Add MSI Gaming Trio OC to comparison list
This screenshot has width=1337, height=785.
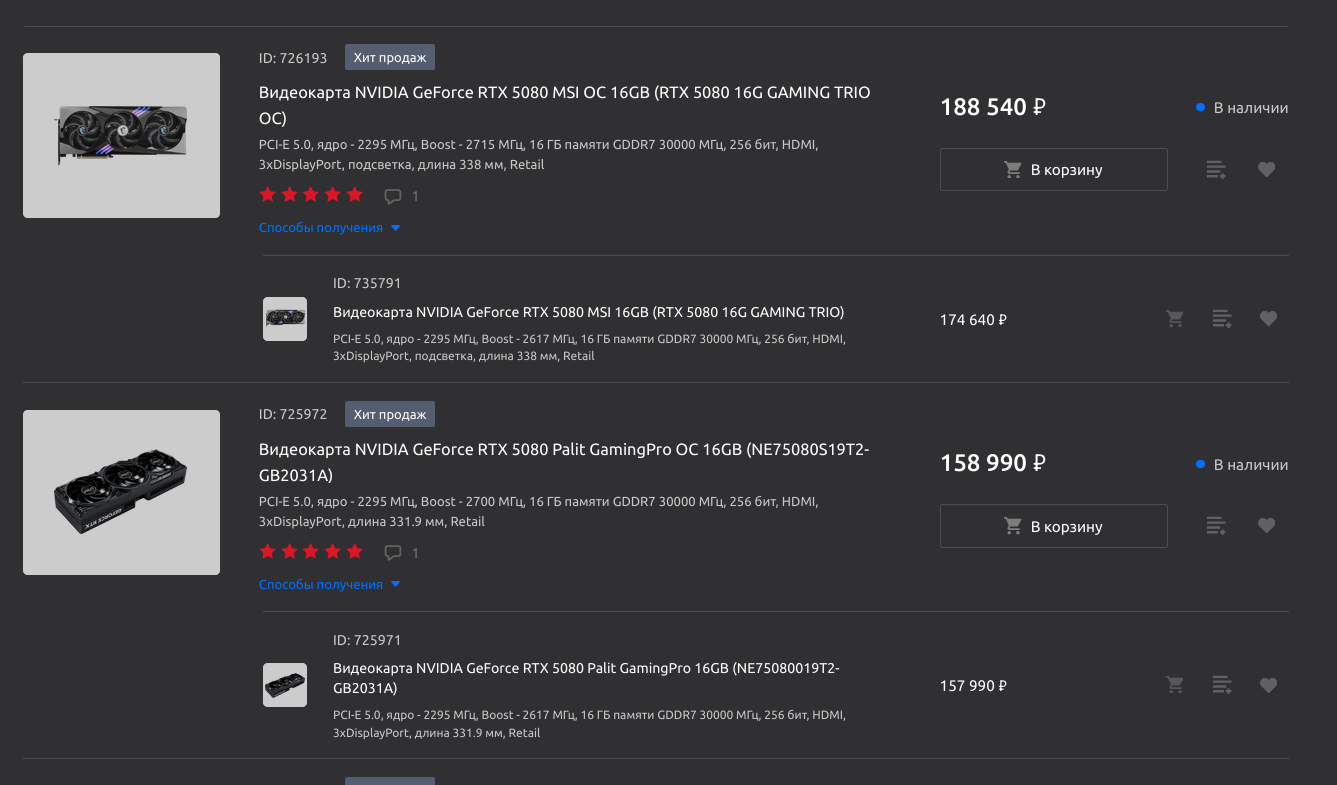pyautogui.click(x=1216, y=170)
